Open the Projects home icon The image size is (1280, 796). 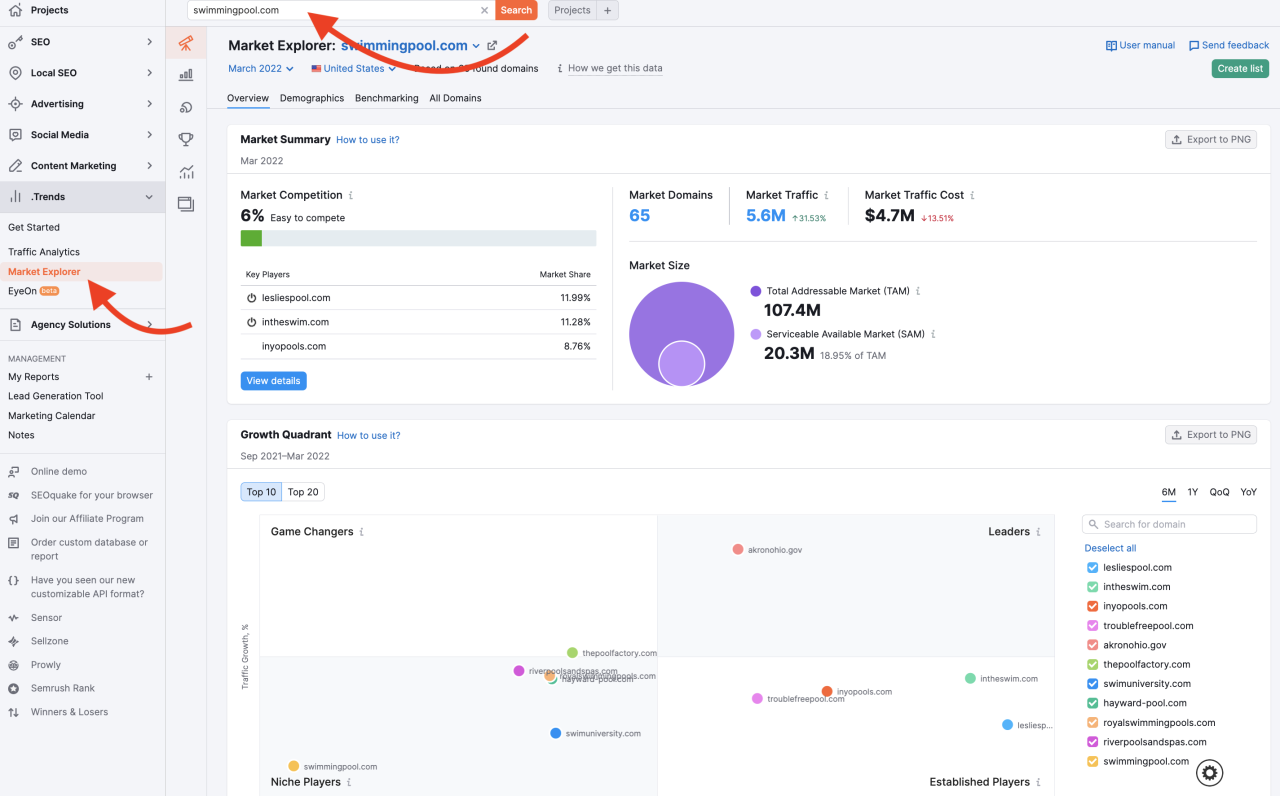coord(15,10)
